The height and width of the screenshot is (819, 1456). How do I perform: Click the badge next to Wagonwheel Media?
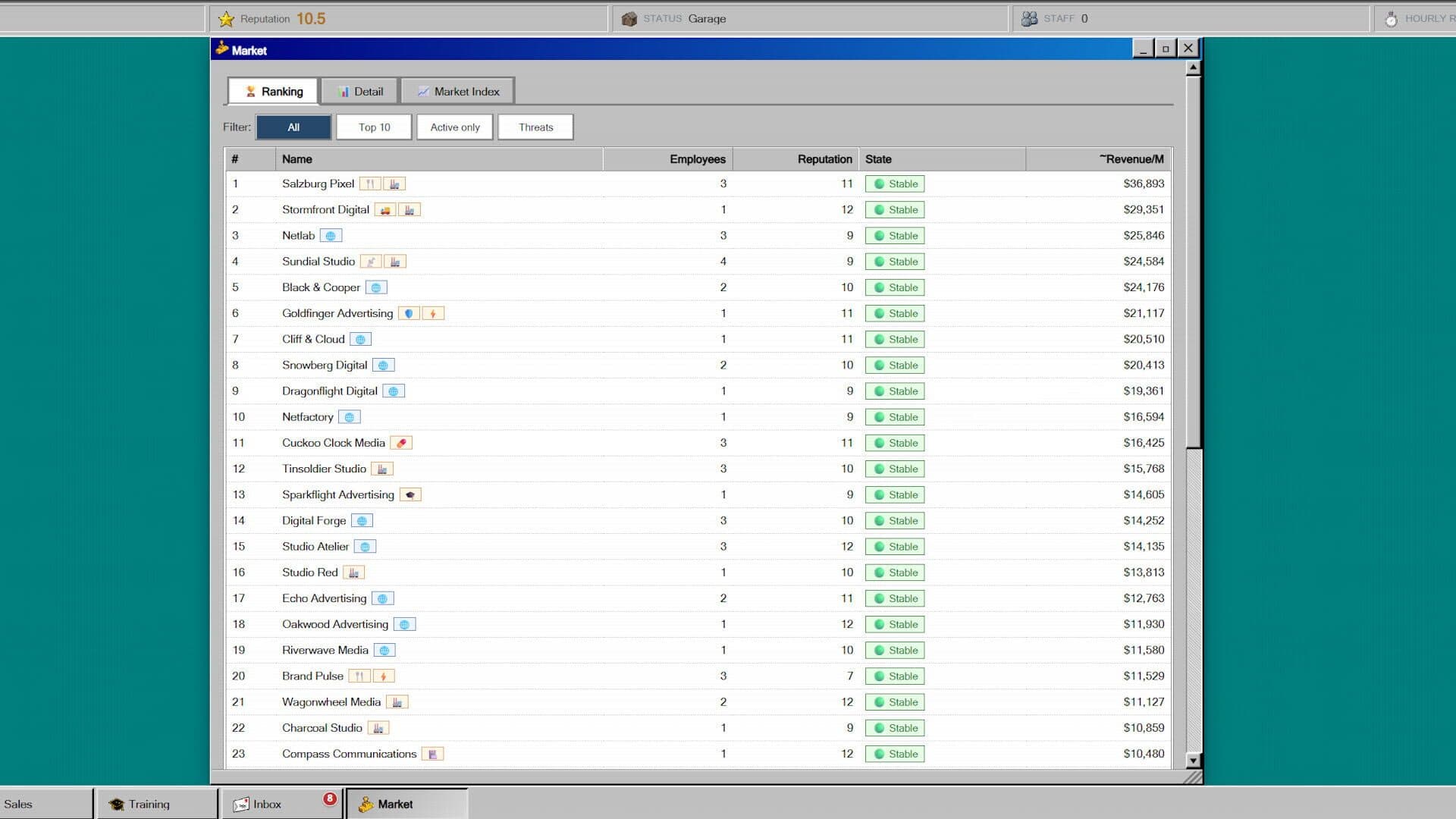(x=397, y=702)
